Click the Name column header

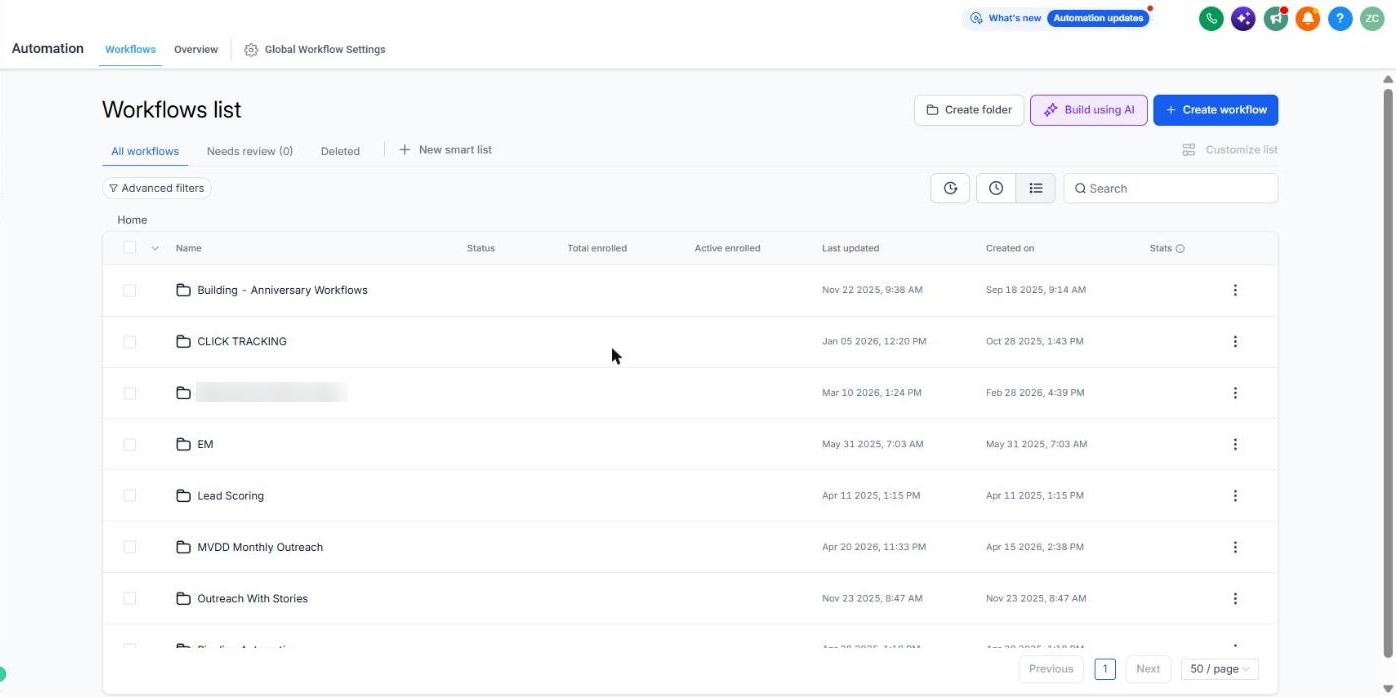[x=188, y=248]
